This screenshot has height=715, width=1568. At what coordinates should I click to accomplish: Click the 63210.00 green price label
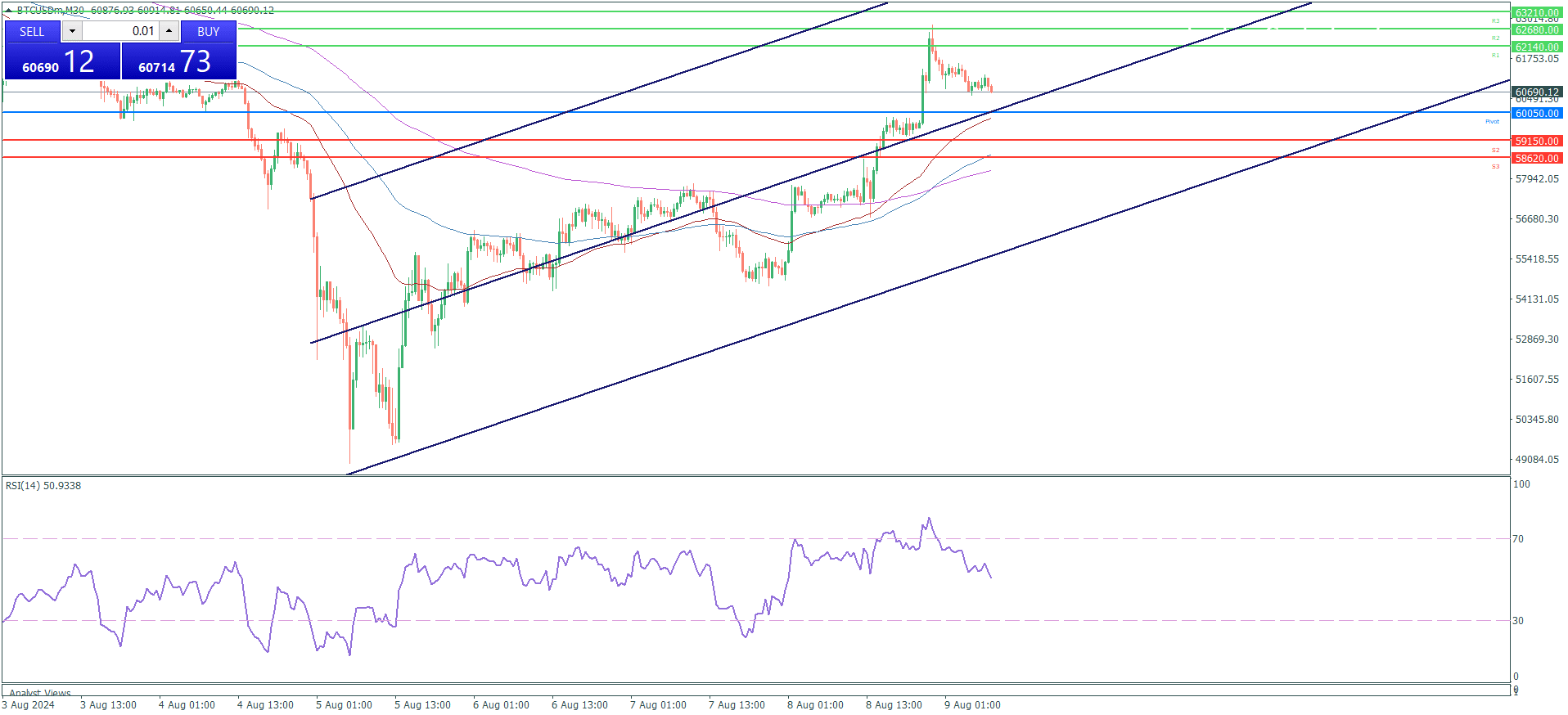coord(1537,13)
